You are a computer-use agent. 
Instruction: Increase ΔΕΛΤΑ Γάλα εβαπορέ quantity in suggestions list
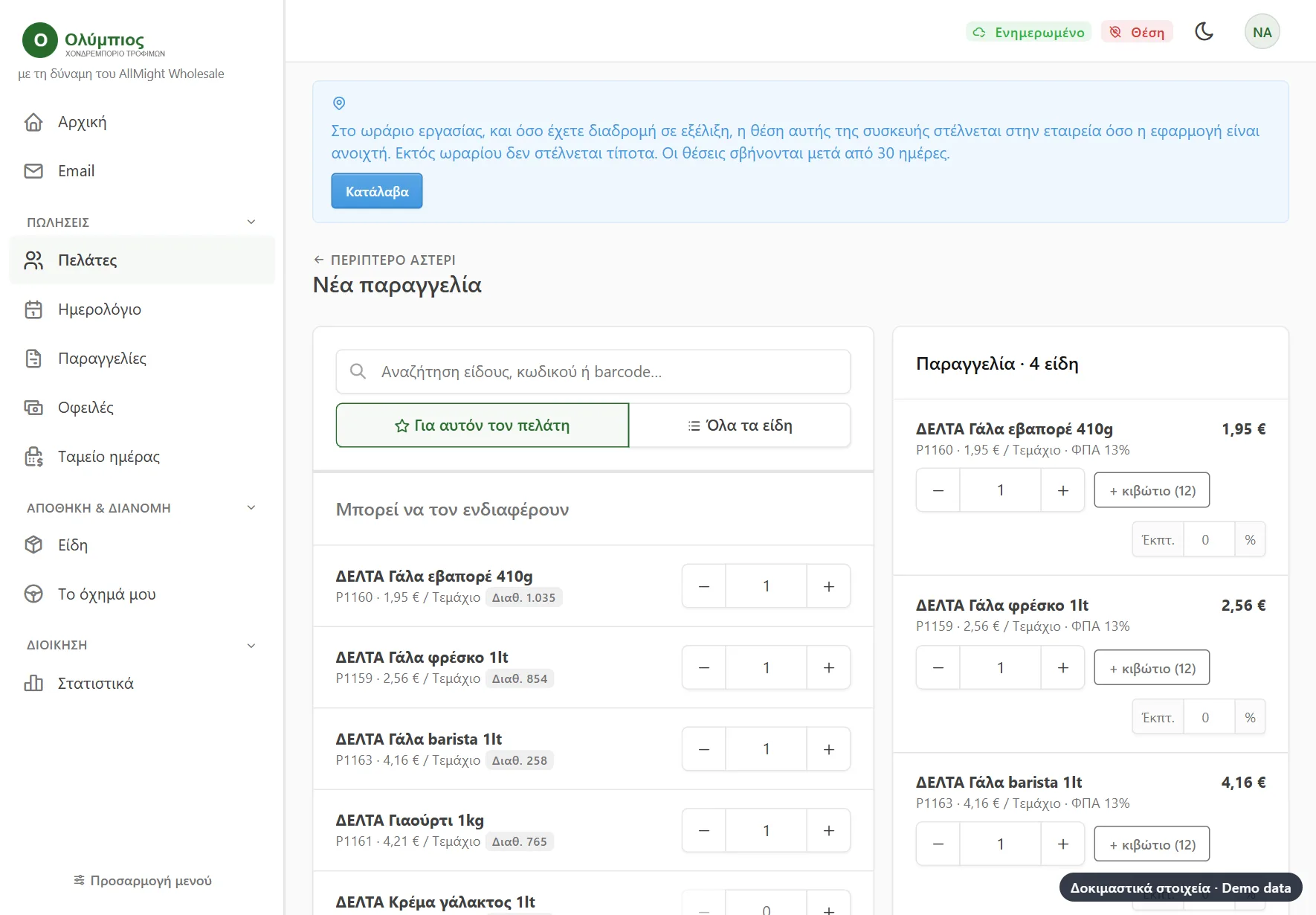829,586
